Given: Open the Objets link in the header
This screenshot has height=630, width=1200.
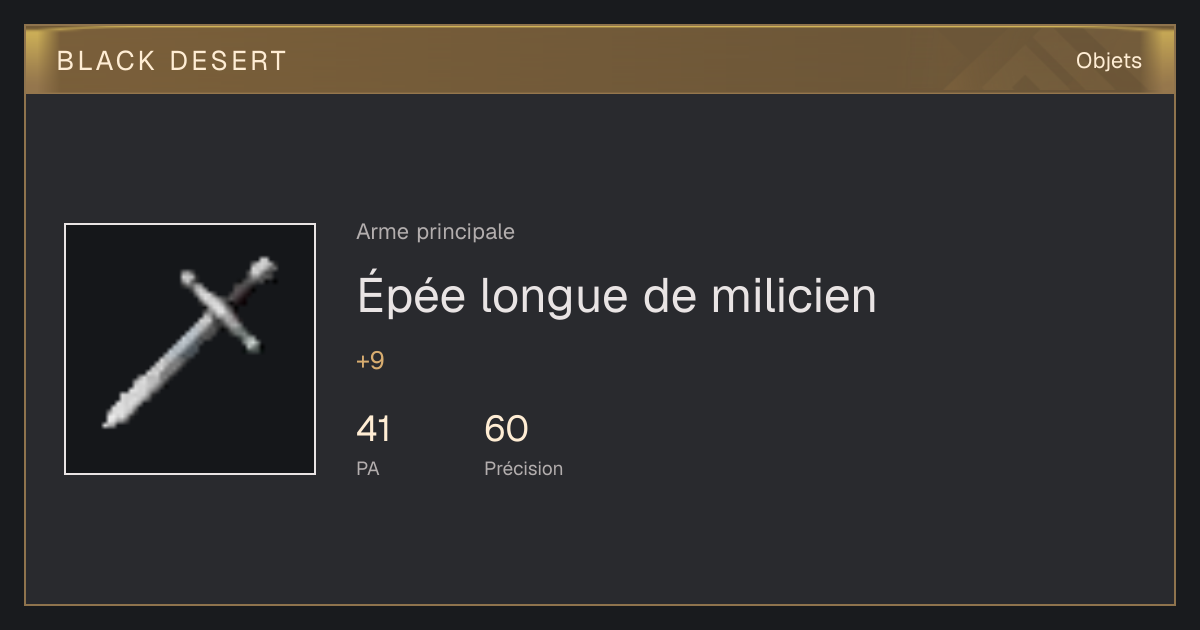Looking at the screenshot, I should tap(1108, 61).
